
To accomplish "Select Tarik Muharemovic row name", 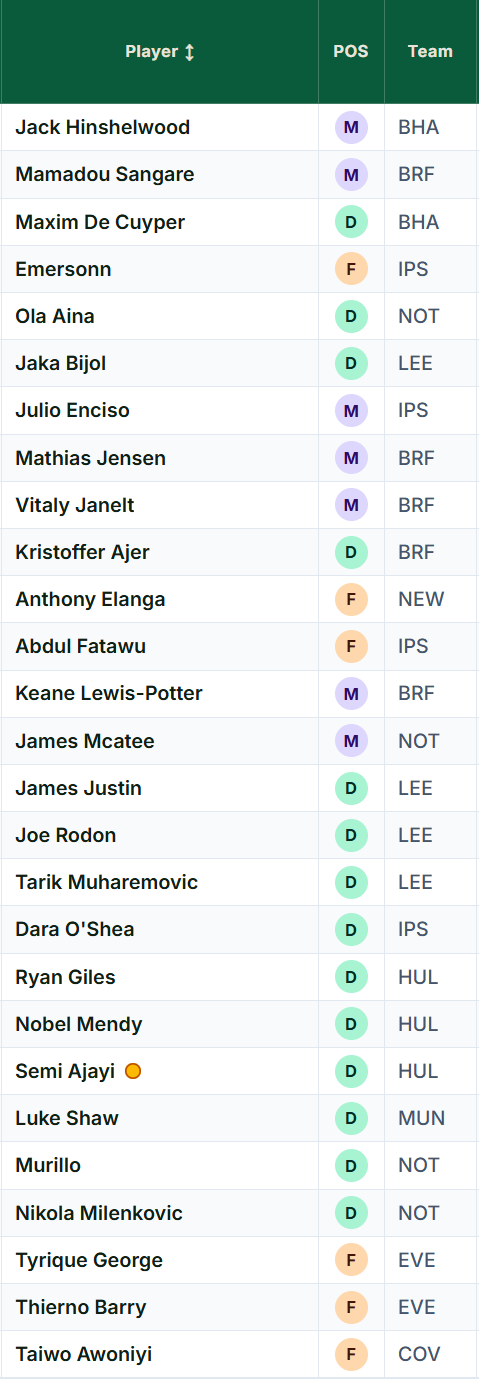I will [x=107, y=882].
